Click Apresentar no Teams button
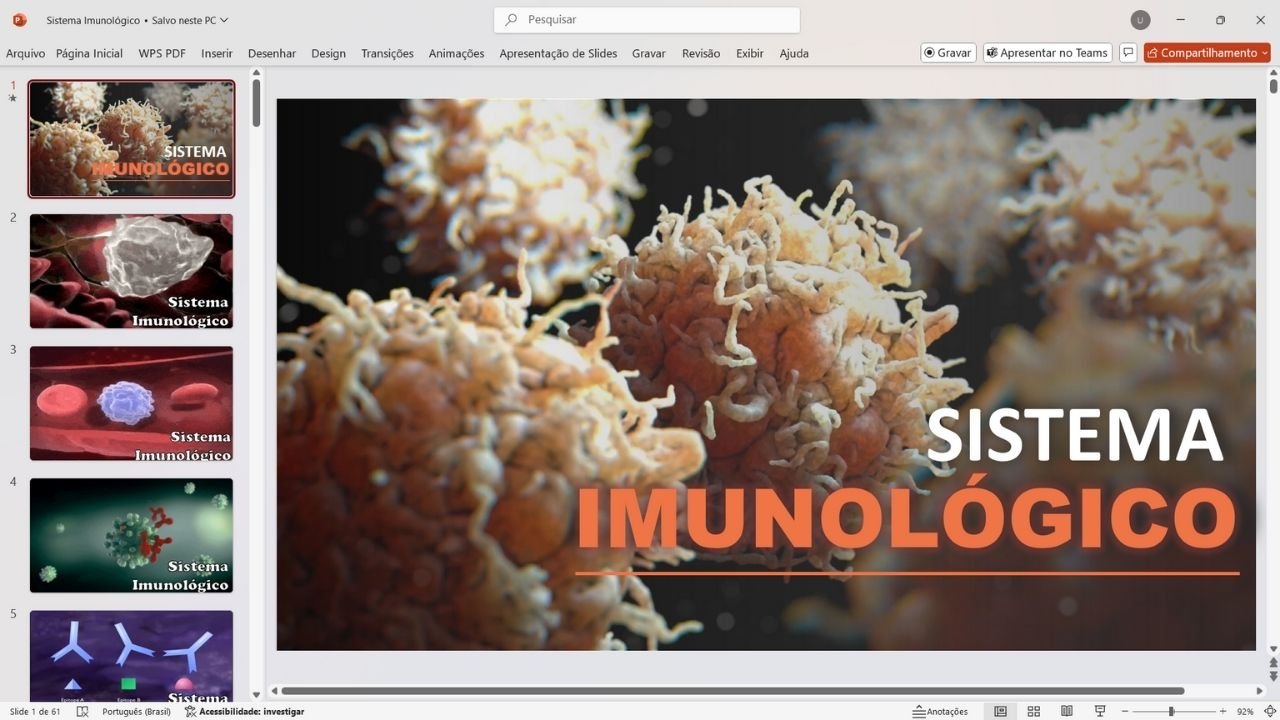This screenshot has width=1280, height=720. (x=1047, y=53)
